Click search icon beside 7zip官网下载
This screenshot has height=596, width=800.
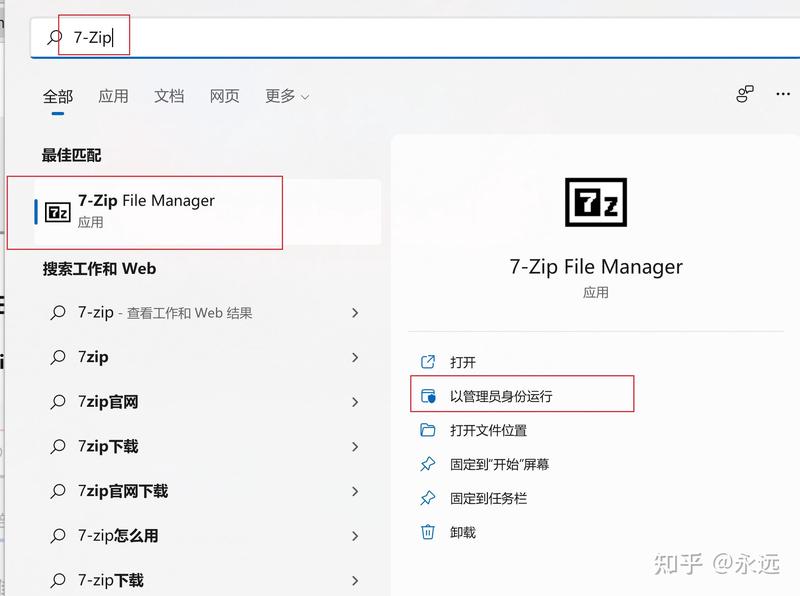[58, 491]
